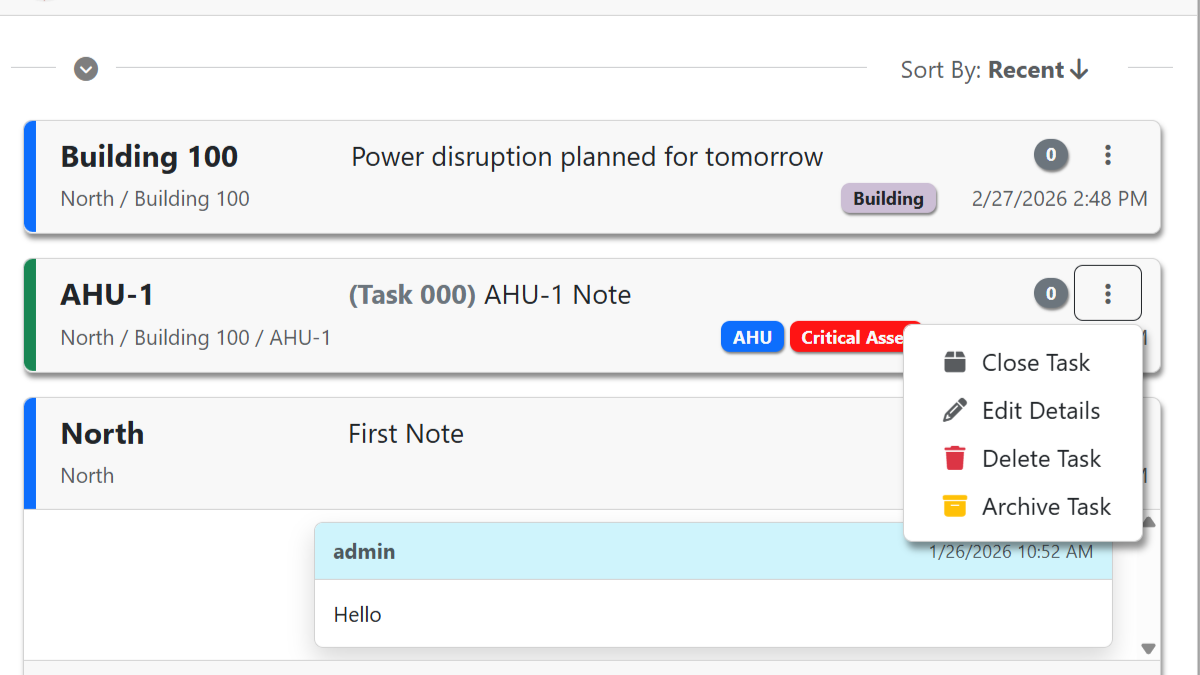
Task: Select Close Task from the context menu
Action: coord(1035,362)
